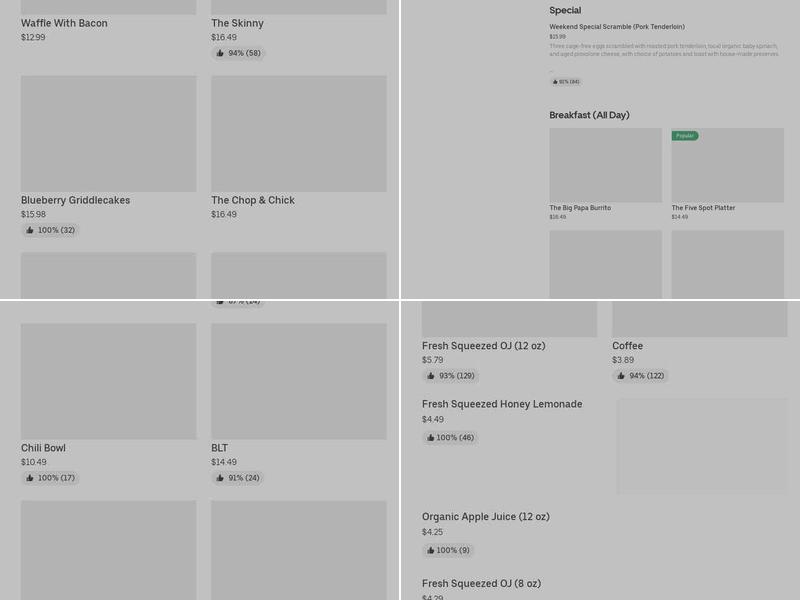Click the $15.99 price of Weekend Special Scramble
Viewport: 800px width, 600px height.
558,37
